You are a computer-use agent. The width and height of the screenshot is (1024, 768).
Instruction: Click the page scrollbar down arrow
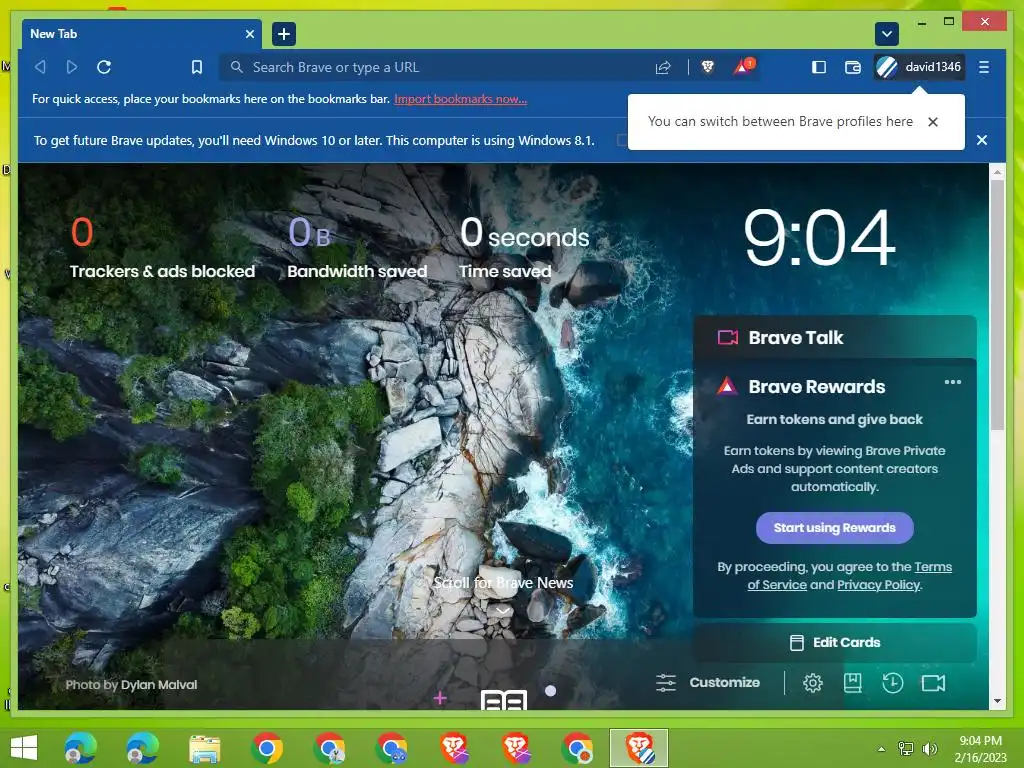[x=997, y=701]
